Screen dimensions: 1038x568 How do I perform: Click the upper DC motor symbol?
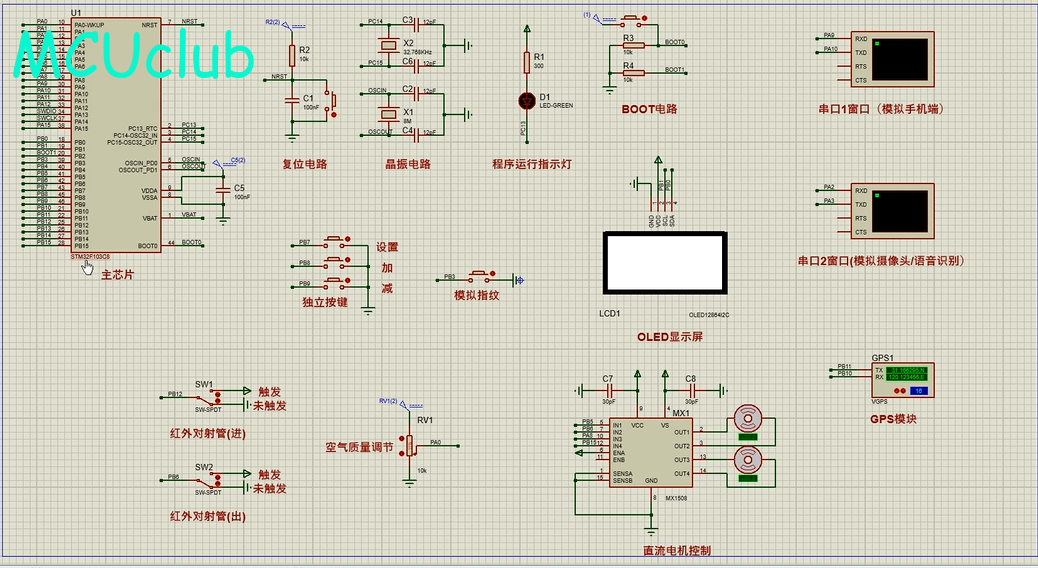[748, 420]
